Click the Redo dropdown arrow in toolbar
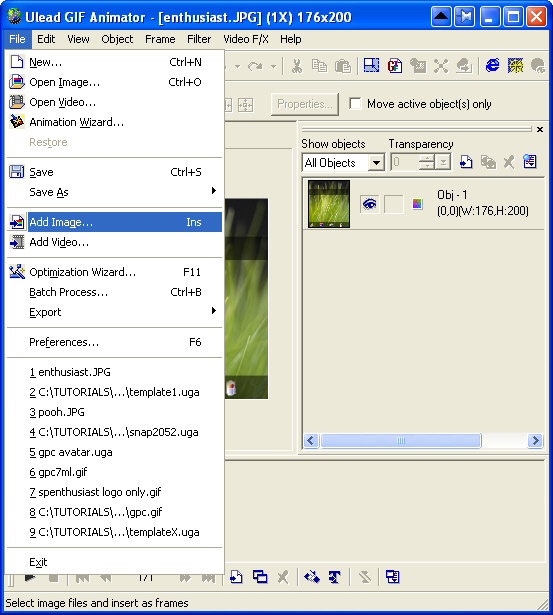Viewport: 553px width, 615px height. (274, 66)
